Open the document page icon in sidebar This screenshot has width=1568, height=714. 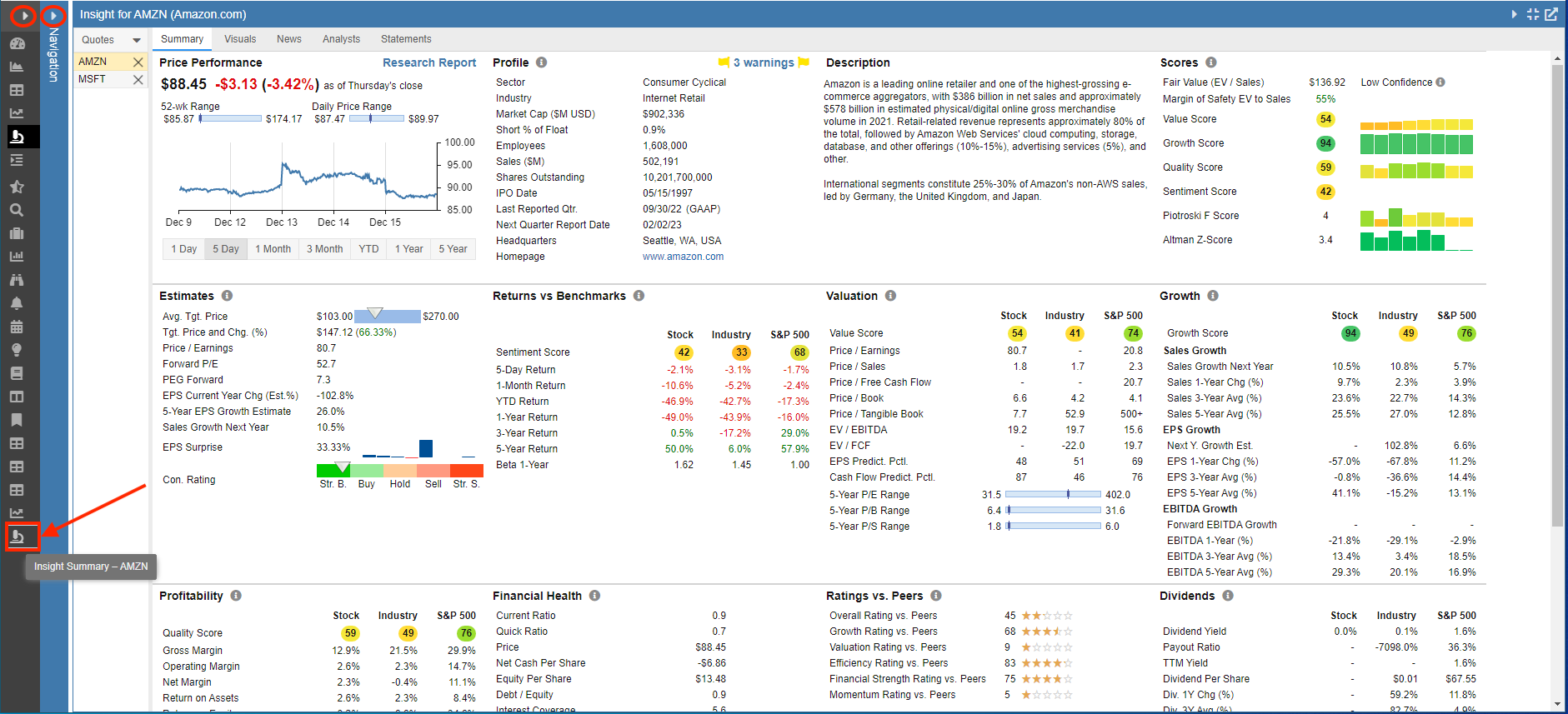[17, 373]
